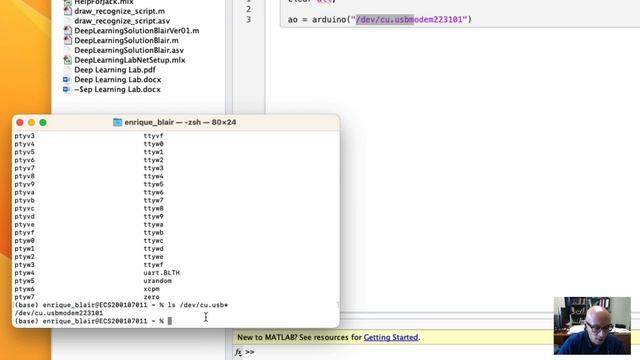
Task: Minimize the Terminal with the yellow button
Action: [x=31, y=122]
